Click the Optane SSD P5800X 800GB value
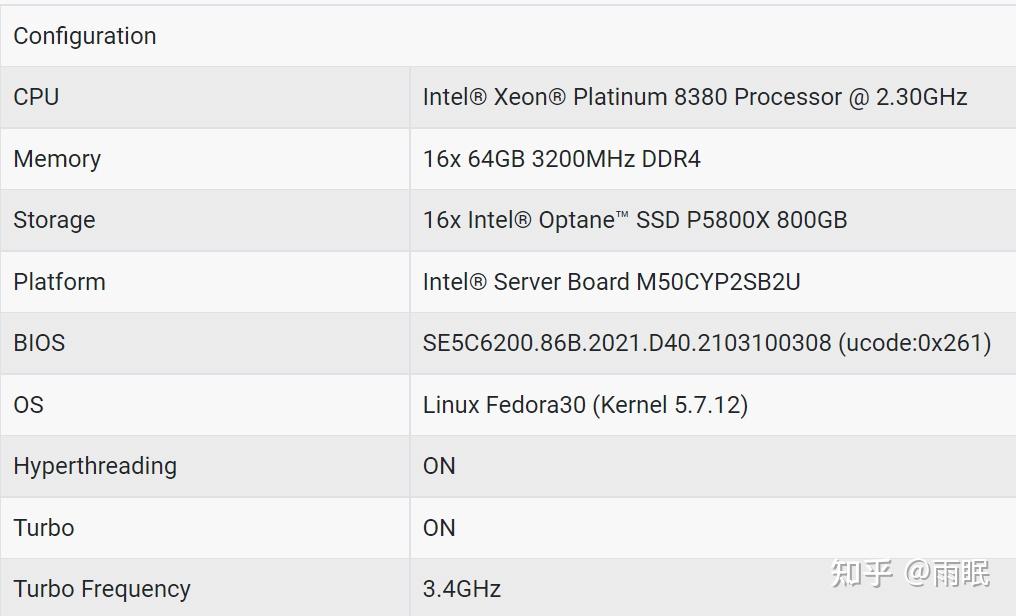Viewport: 1016px width, 616px height. click(x=635, y=220)
